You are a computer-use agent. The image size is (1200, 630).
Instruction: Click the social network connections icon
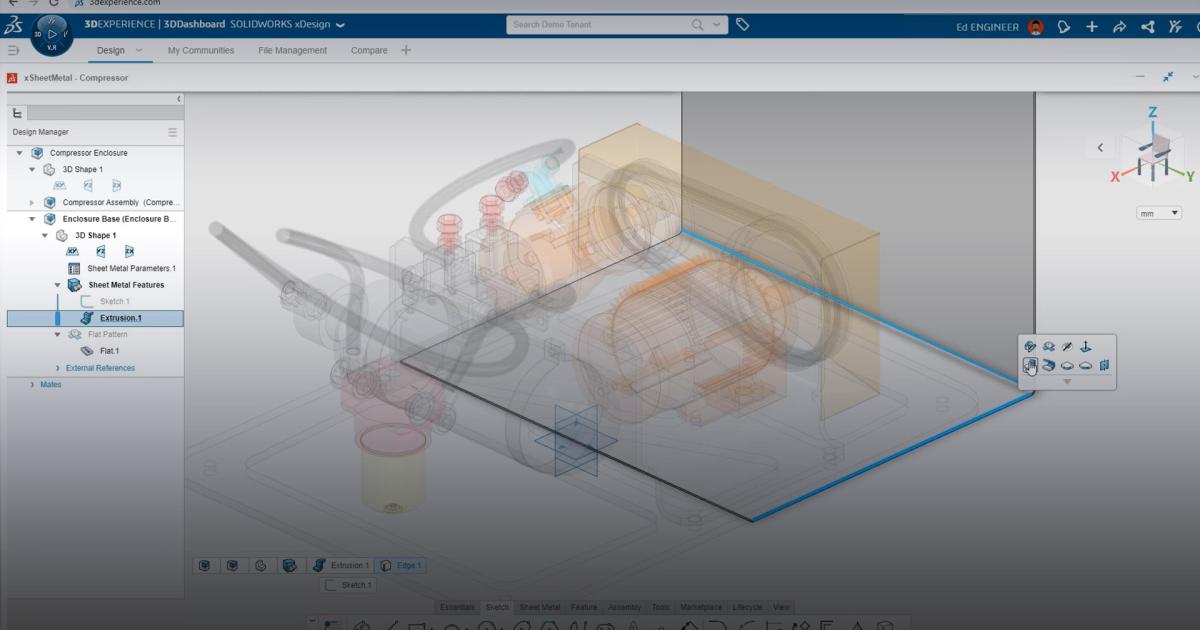[x=1148, y=26]
